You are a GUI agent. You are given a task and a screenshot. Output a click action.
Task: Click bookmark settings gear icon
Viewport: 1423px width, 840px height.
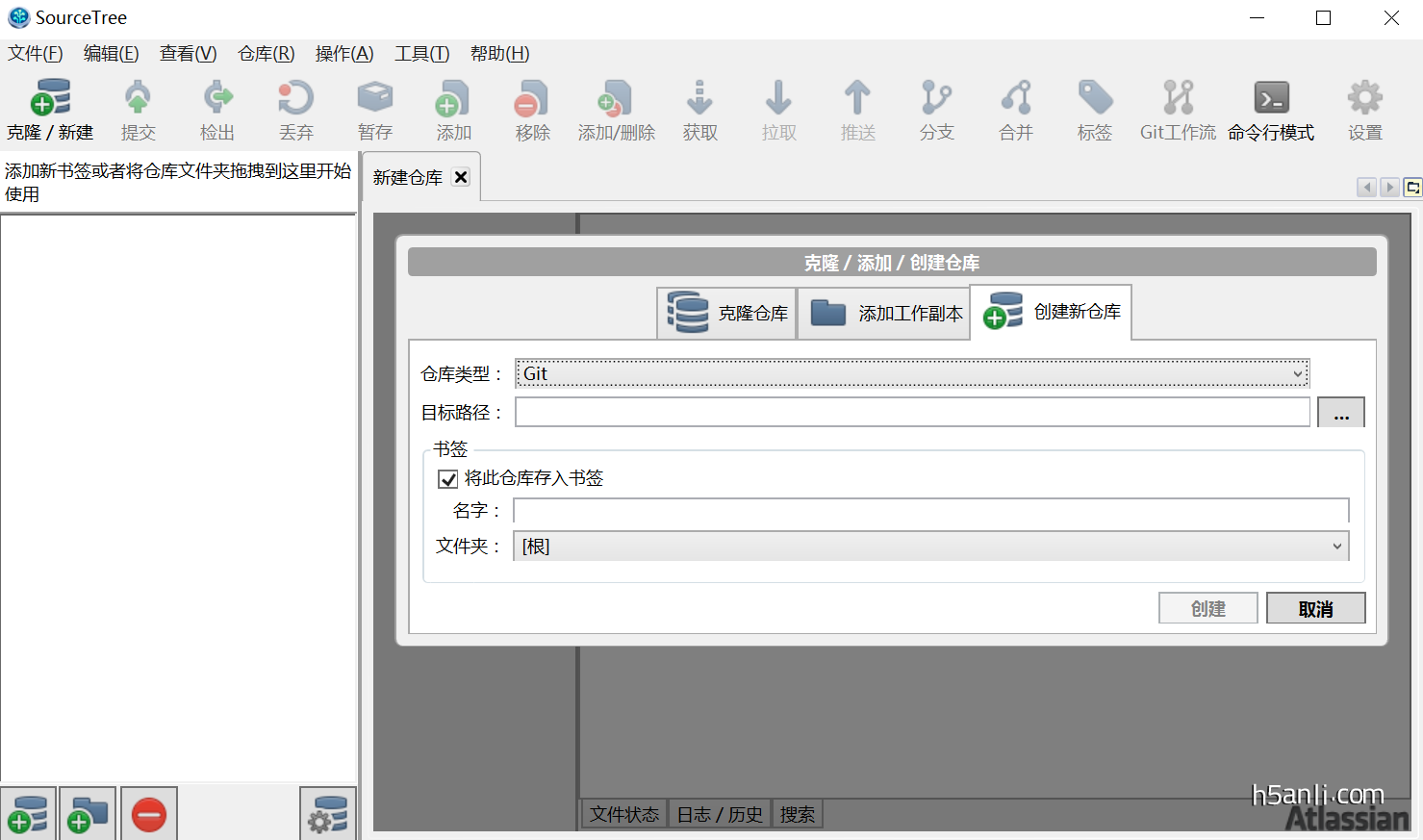coord(328,814)
